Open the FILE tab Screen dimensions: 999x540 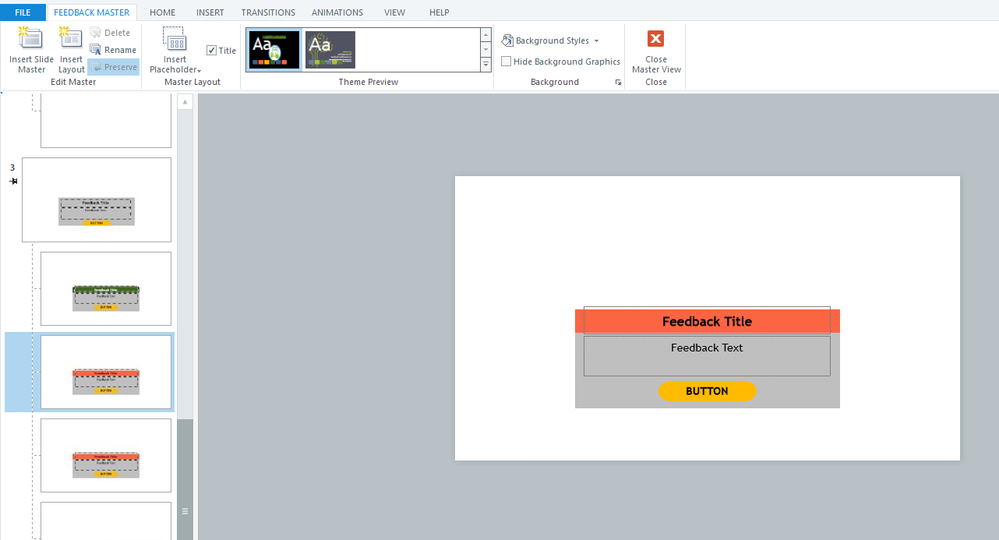[23, 12]
